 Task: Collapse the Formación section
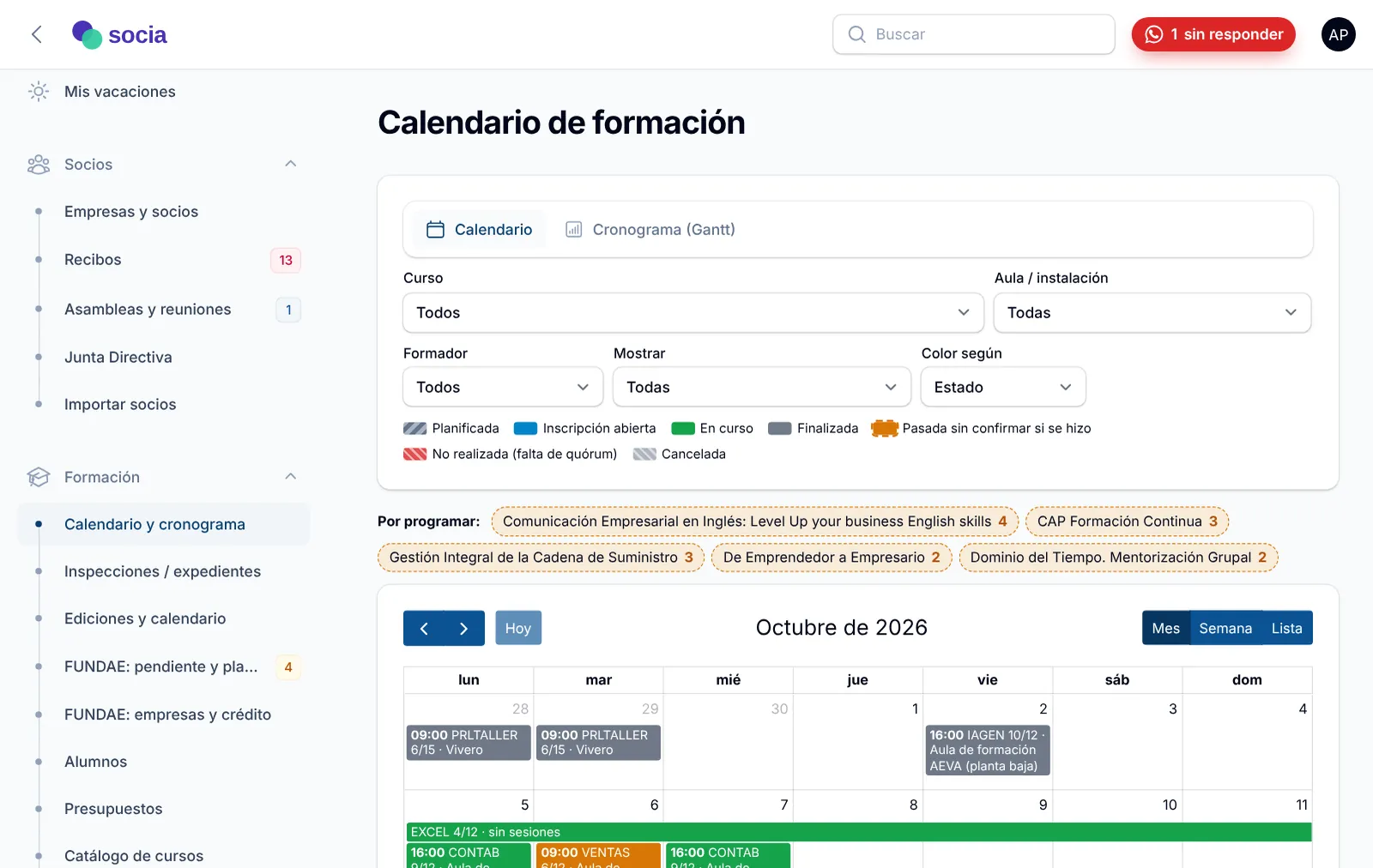pyautogui.click(x=291, y=476)
